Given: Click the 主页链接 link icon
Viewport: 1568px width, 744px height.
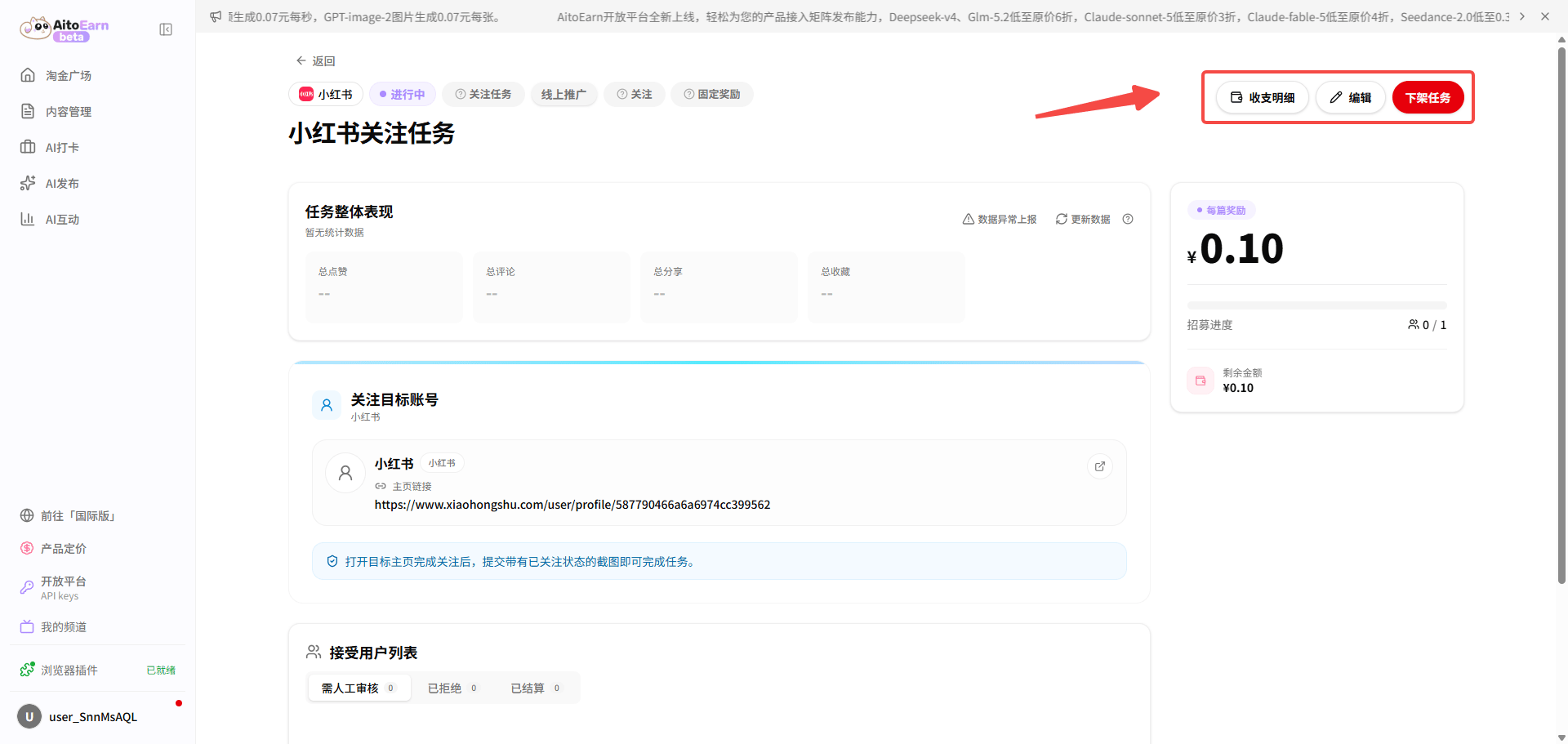Looking at the screenshot, I should [x=381, y=486].
